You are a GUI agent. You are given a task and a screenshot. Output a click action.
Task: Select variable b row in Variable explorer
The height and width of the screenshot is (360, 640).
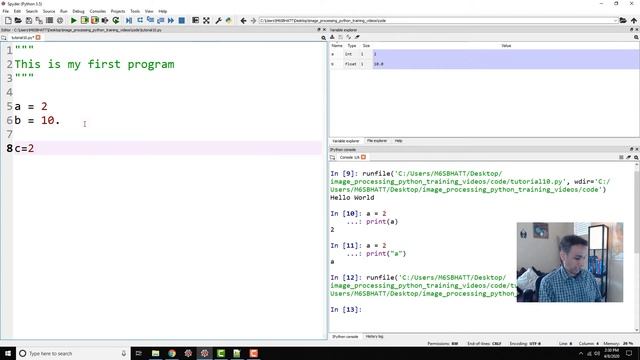[484, 64]
